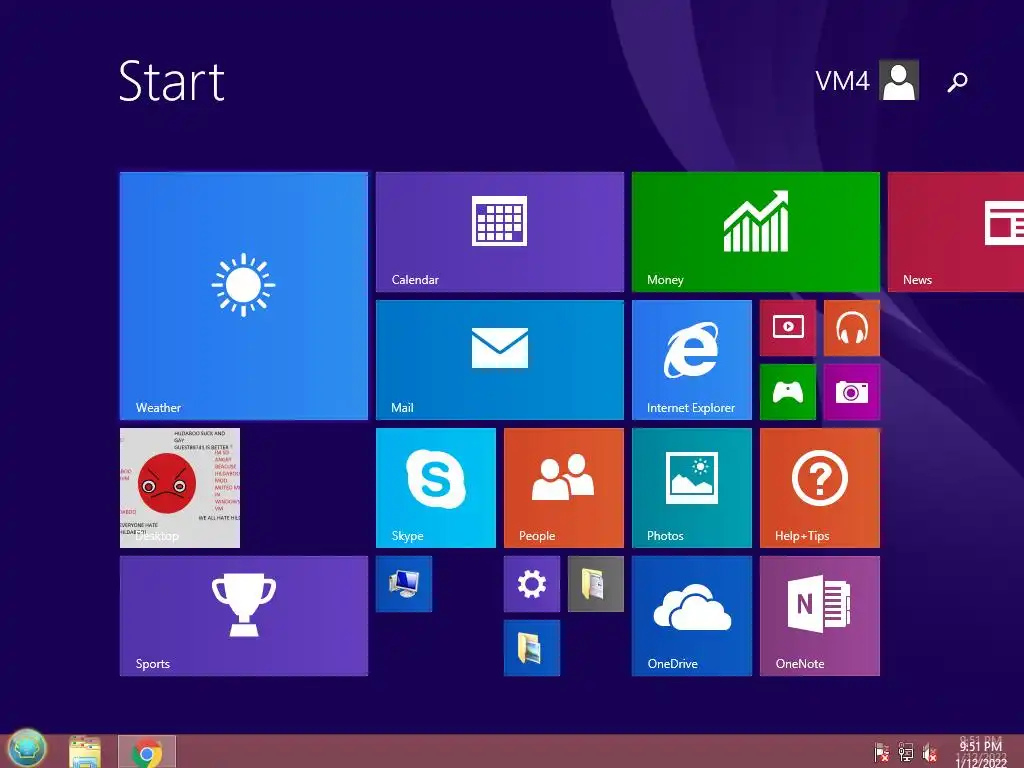Image resolution: width=1024 pixels, height=768 pixels.
Task: Open Action Center flag tray icon
Action: (882, 752)
